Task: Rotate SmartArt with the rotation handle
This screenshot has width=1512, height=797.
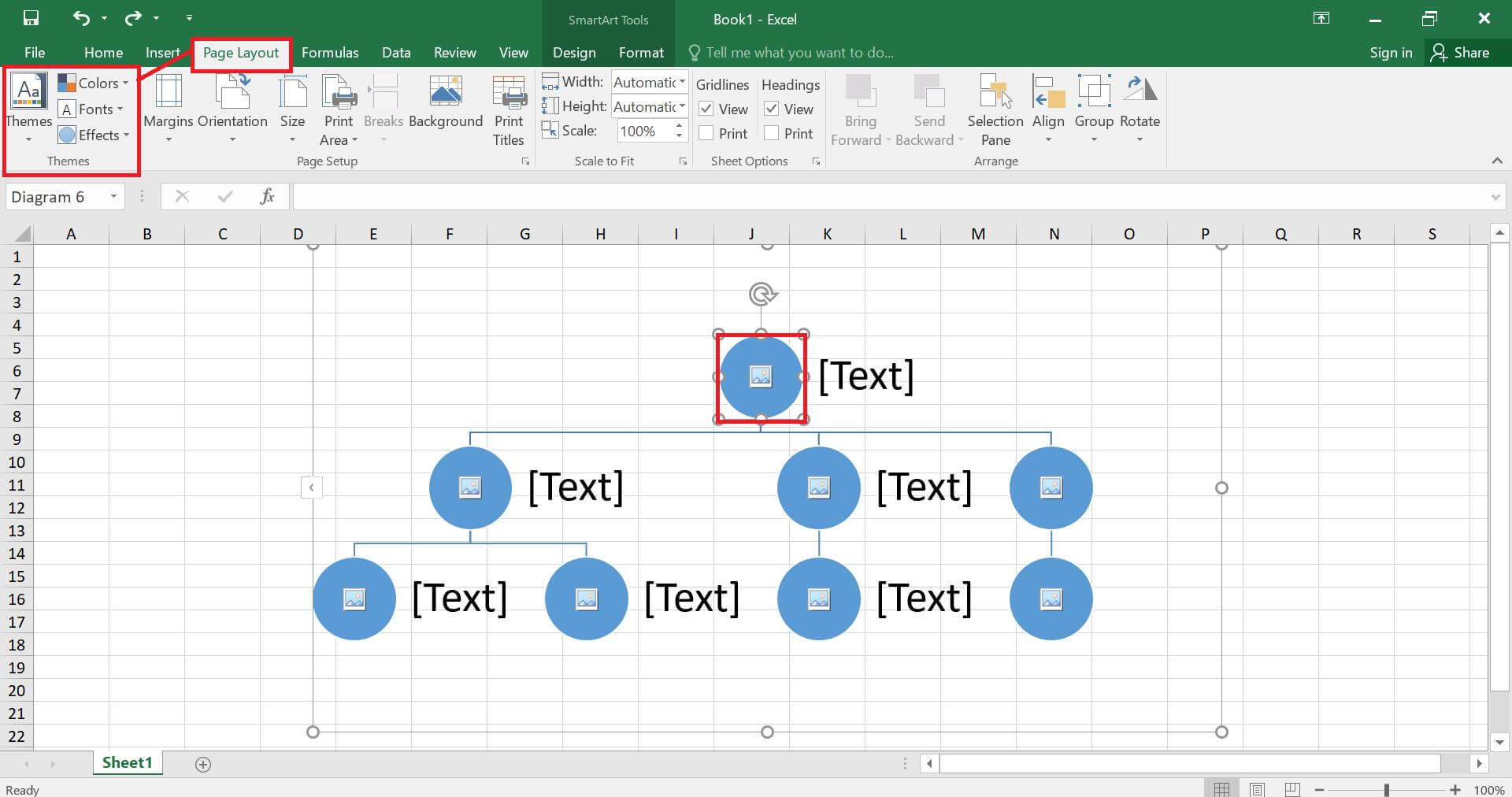Action: (x=762, y=295)
